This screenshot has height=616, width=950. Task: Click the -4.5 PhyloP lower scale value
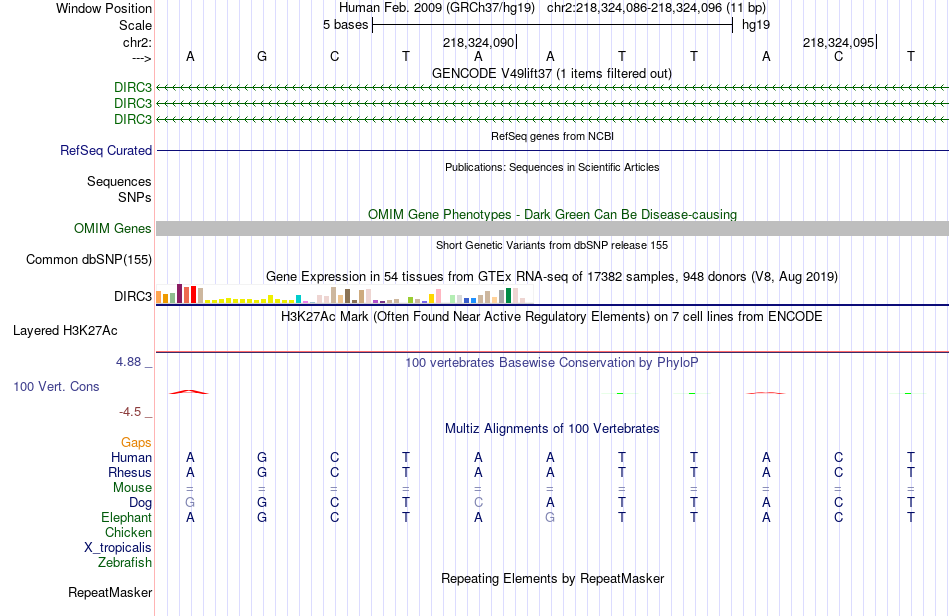tap(130, 412)
